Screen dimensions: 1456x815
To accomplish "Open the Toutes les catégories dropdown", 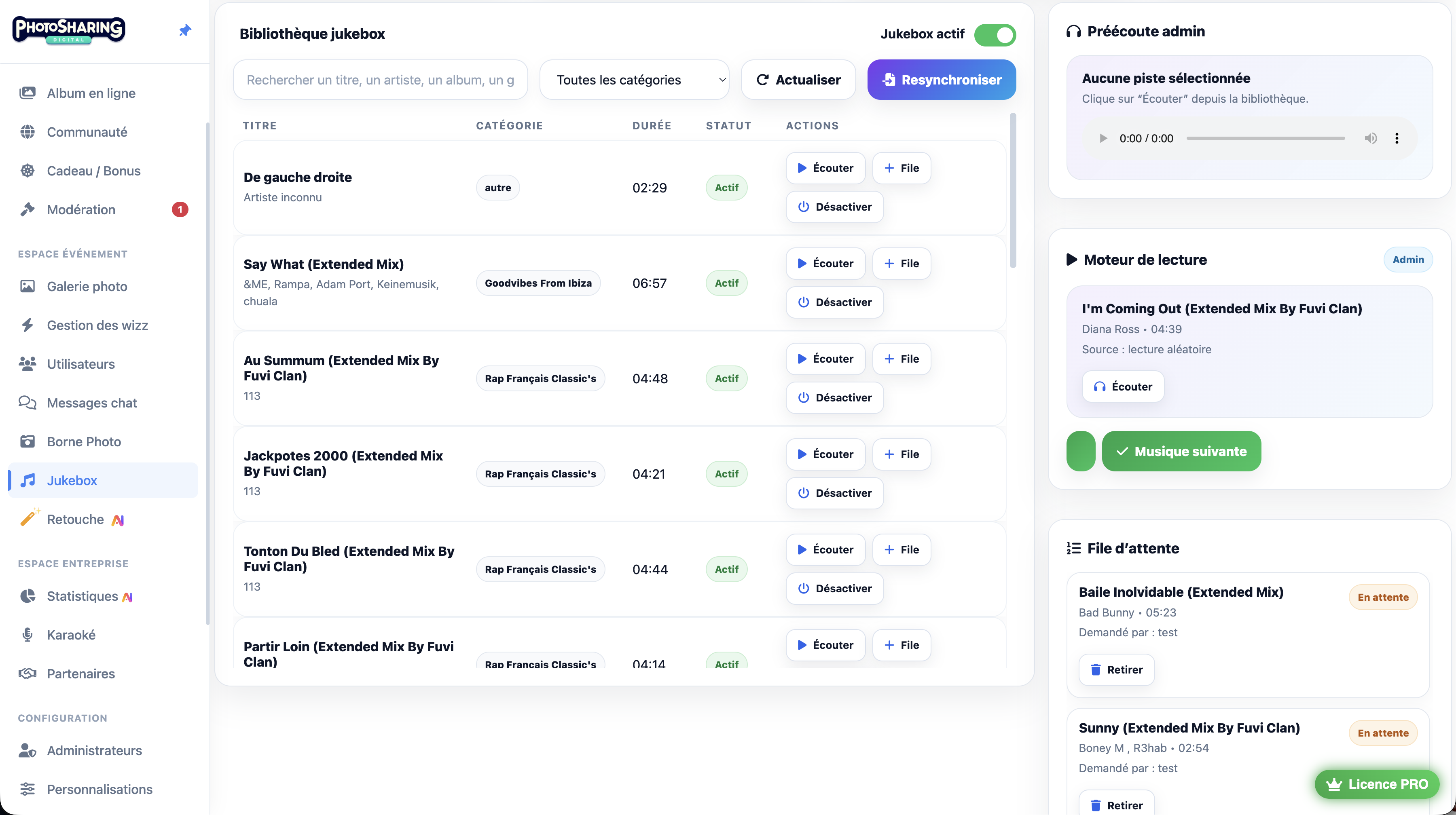I will coord(634,80).
